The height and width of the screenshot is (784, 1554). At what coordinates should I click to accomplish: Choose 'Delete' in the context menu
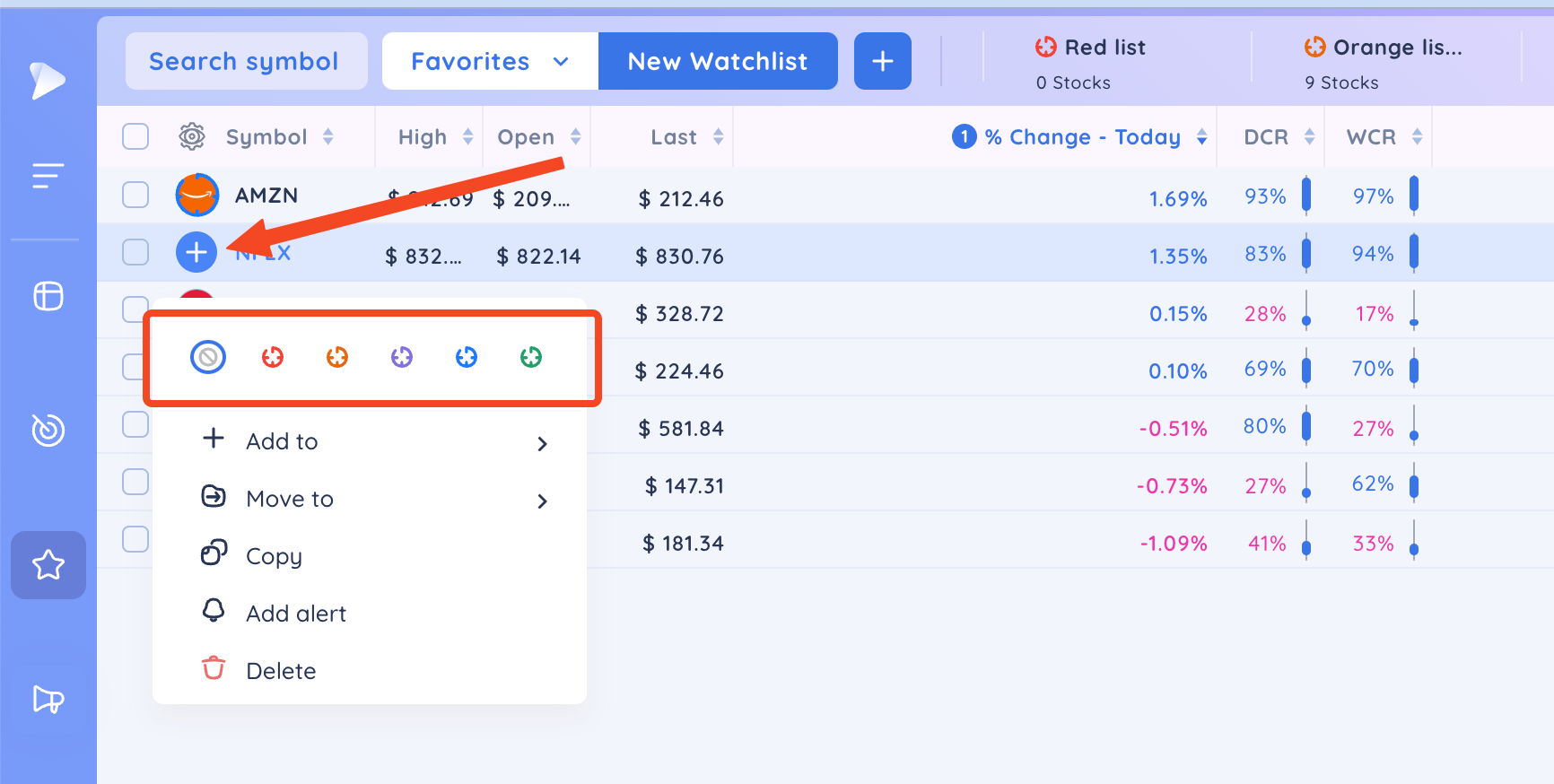pos(280,670)
